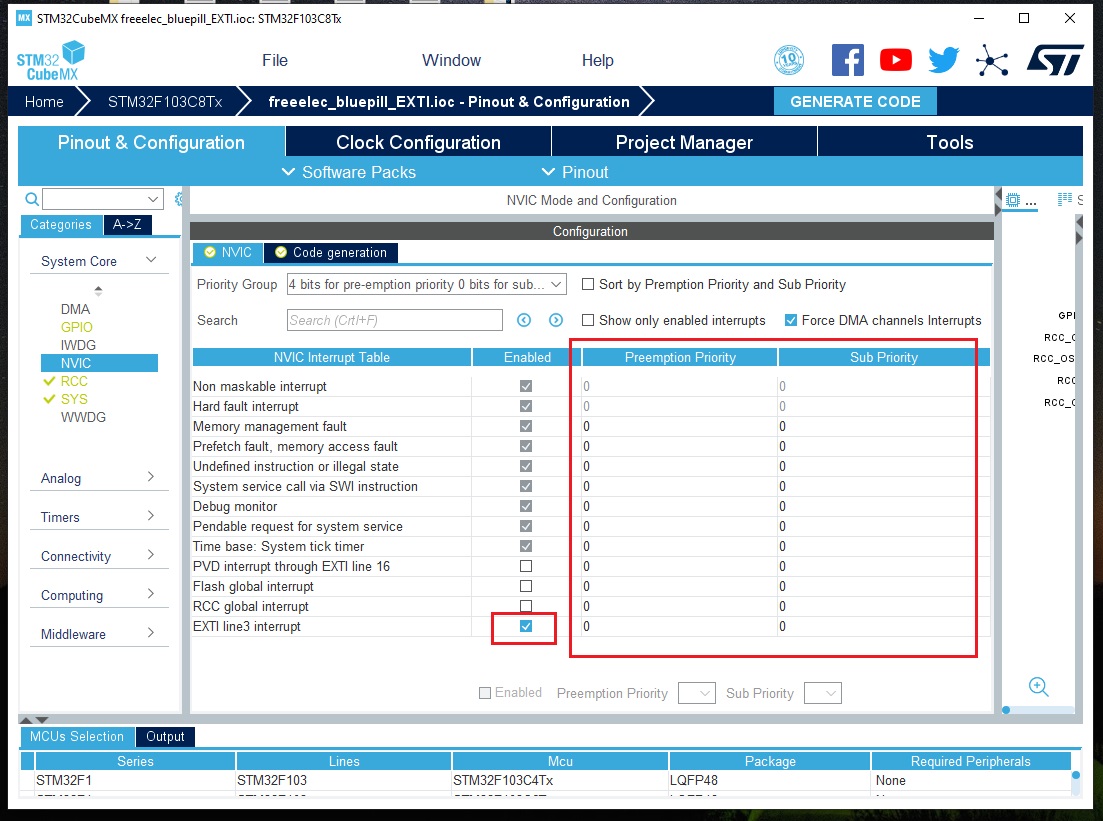Open the categories settings gear icon

coord(179,199)
